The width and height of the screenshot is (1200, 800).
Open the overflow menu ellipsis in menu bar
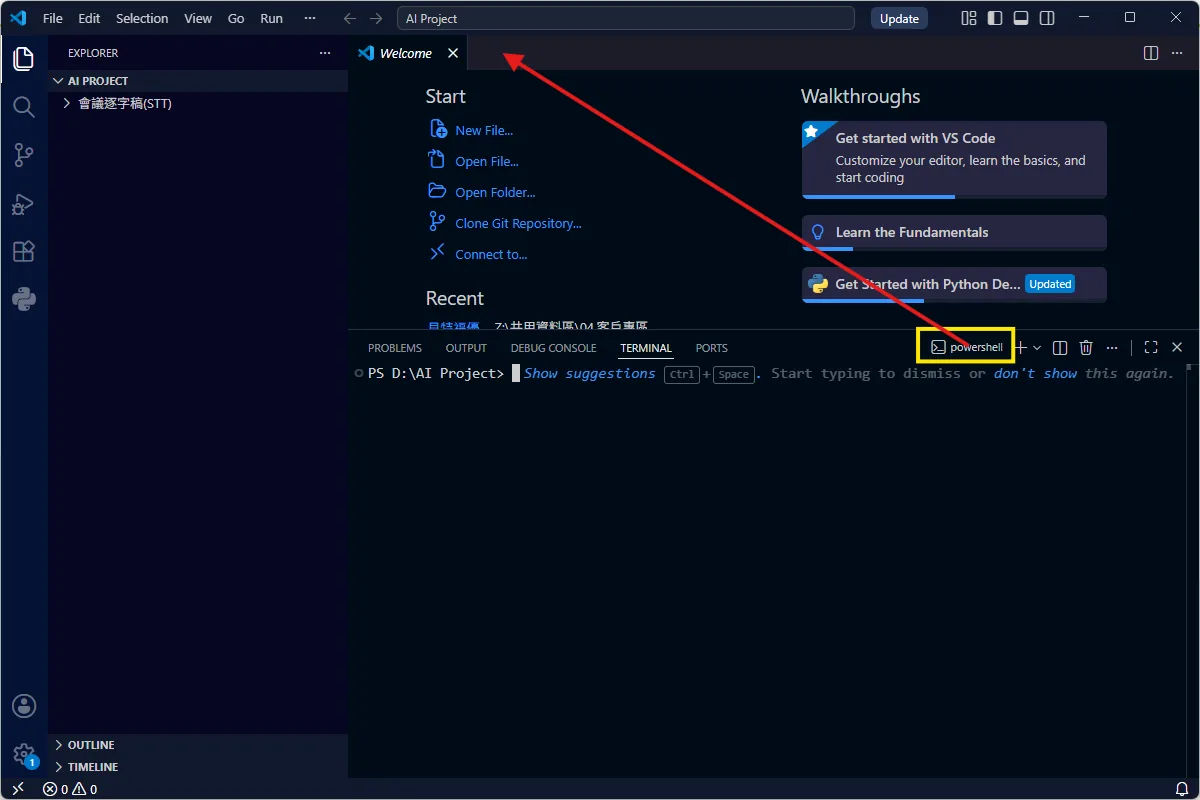click(x=311, y=18)
